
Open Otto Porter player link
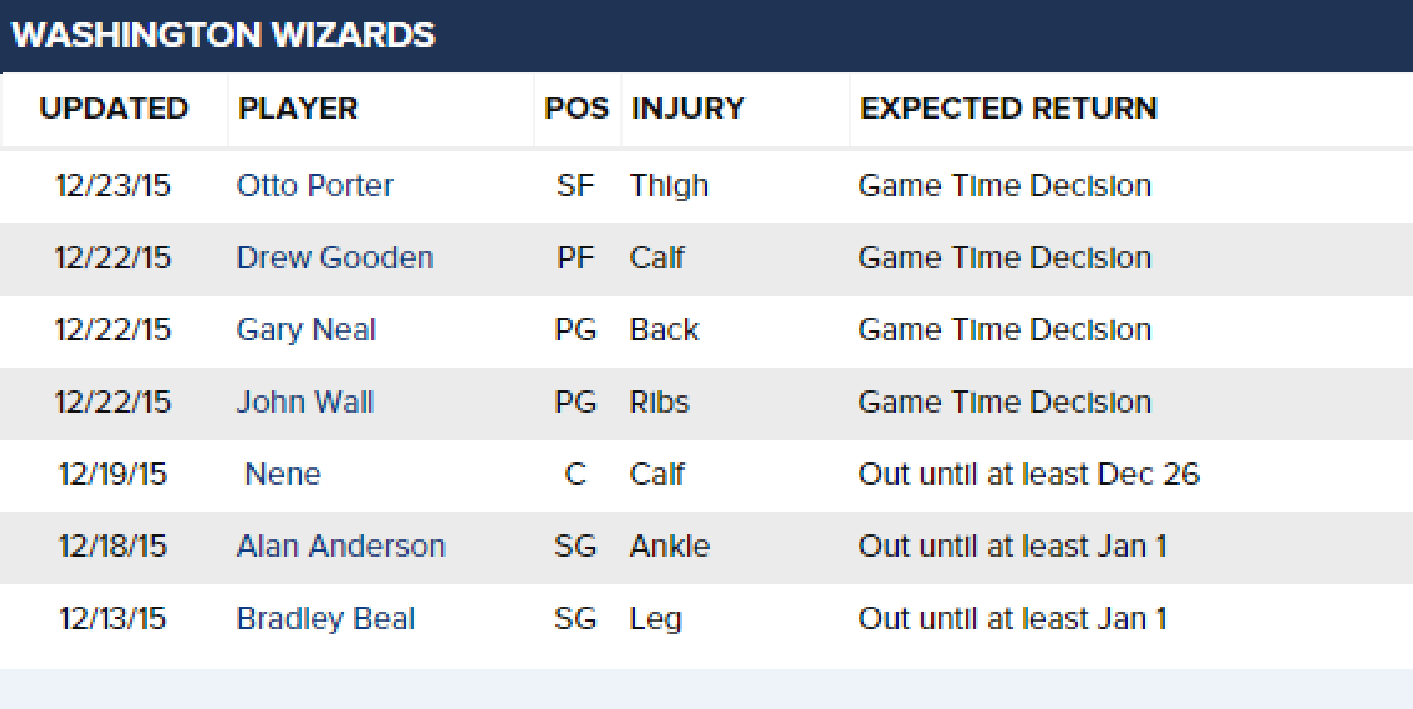coord(315,186)
